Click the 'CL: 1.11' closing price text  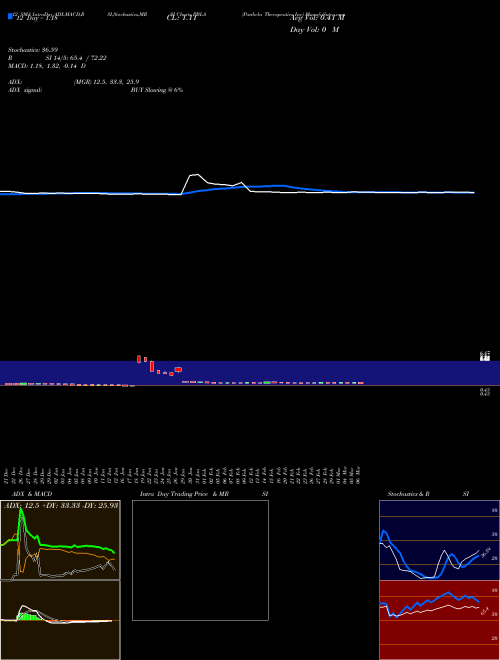click(x=181, y=18)
